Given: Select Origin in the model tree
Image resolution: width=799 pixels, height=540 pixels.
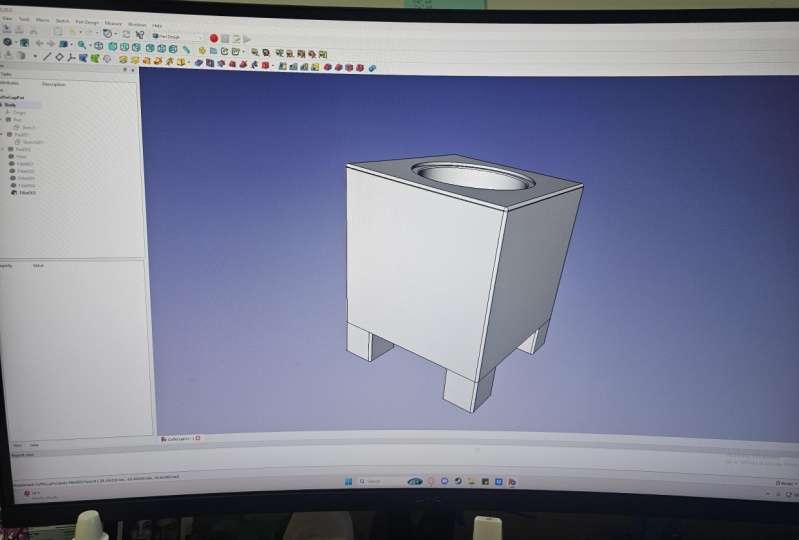Looking at the screenshot, I should [x=19, y=112].
